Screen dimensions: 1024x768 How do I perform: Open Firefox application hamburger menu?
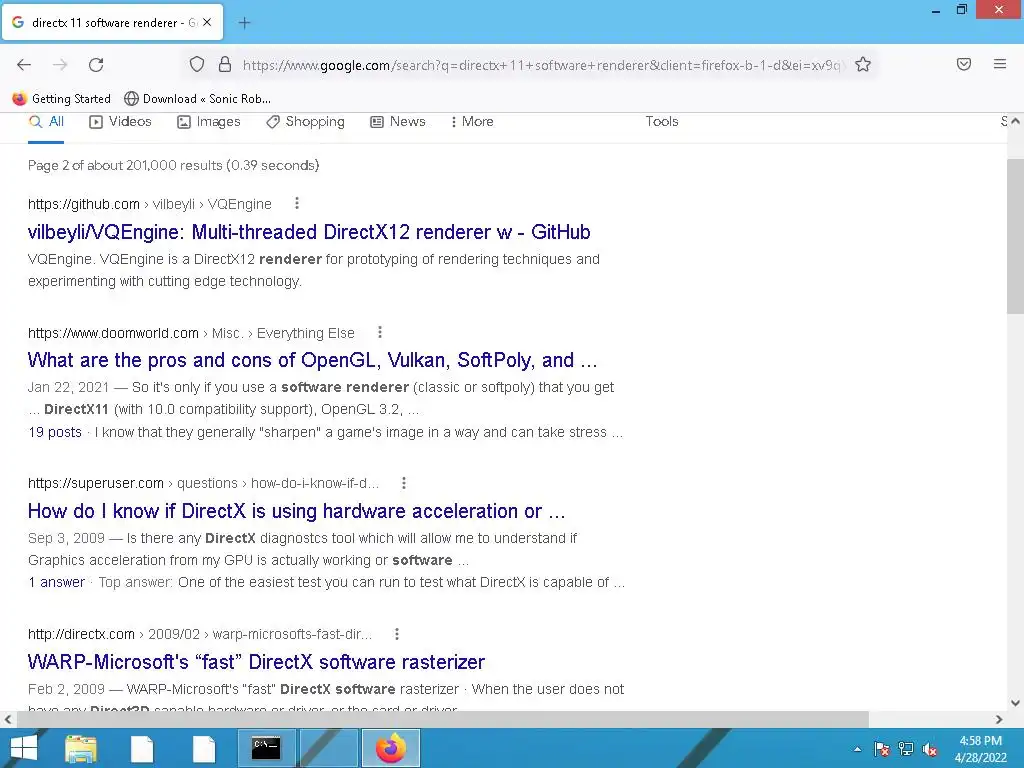click(1000, 64)
